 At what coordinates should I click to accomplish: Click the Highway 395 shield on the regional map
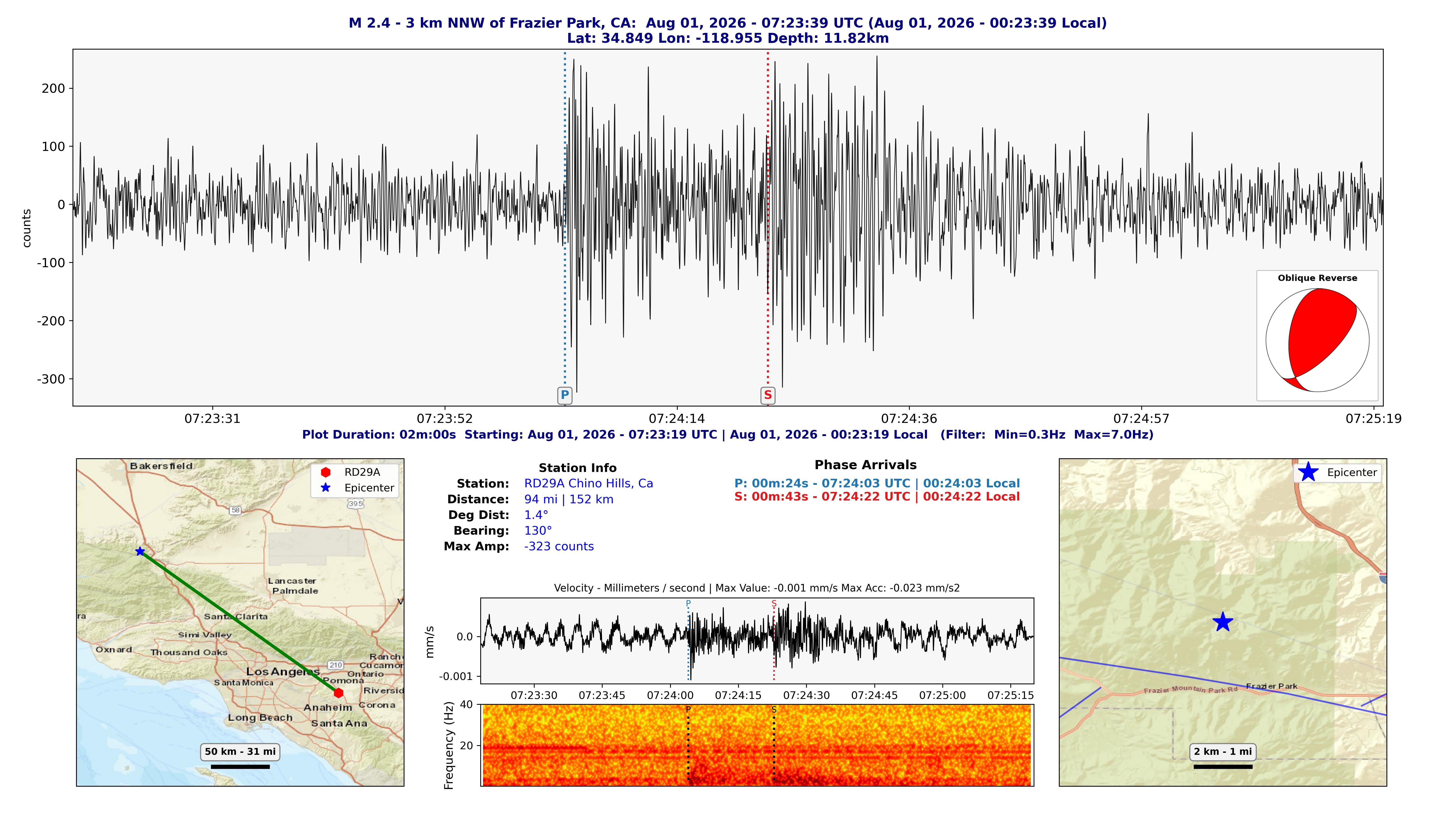355,504
